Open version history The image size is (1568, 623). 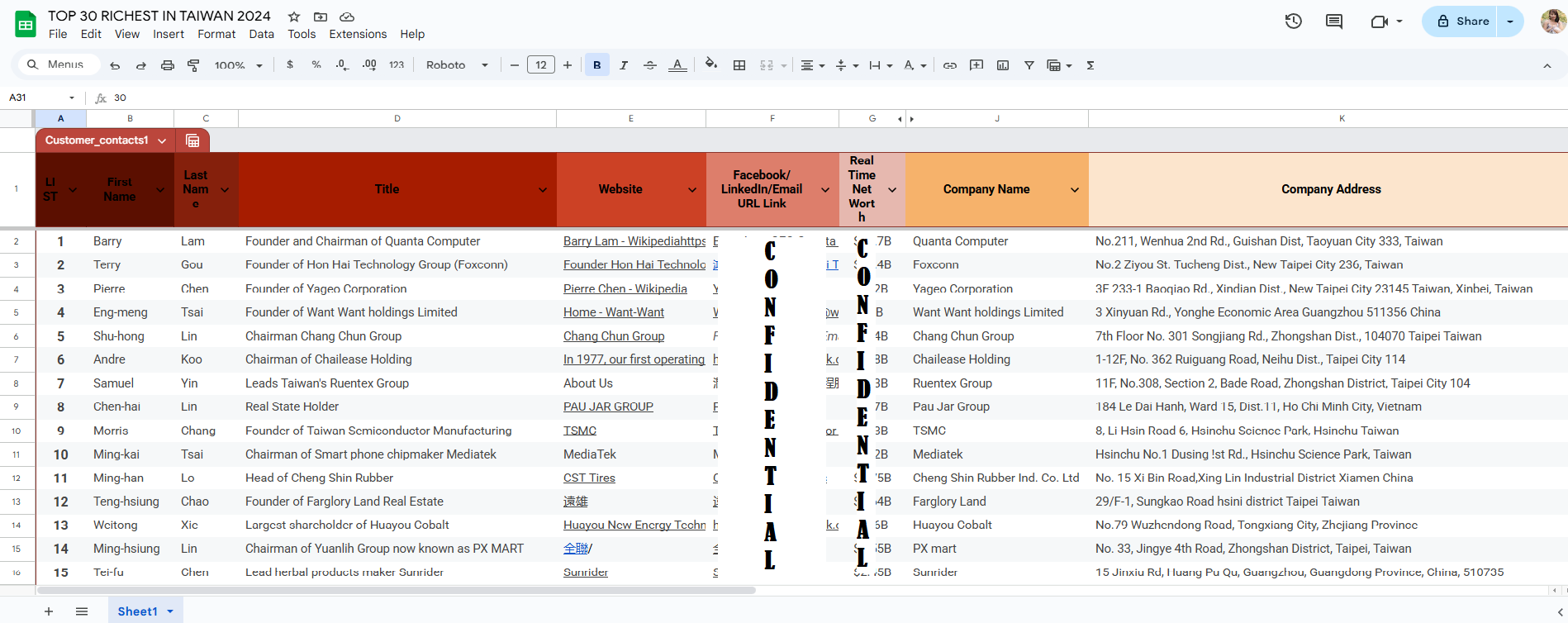[1294, 21]
